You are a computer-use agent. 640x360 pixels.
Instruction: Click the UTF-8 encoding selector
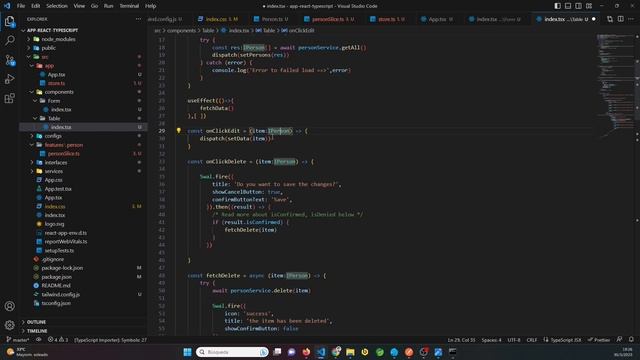513,340
